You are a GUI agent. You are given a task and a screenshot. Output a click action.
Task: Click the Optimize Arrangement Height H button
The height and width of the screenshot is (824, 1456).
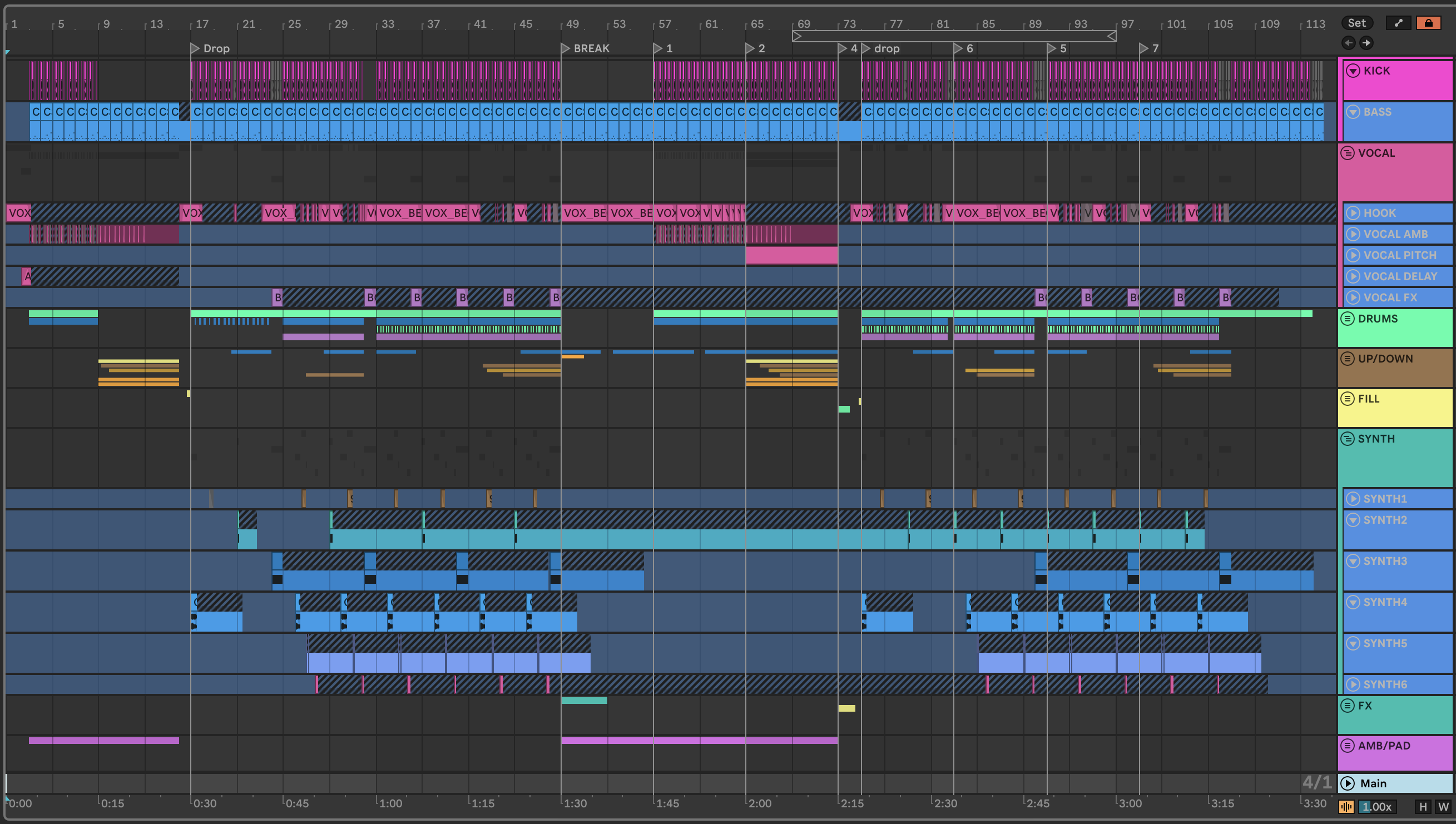point(1423,807)
